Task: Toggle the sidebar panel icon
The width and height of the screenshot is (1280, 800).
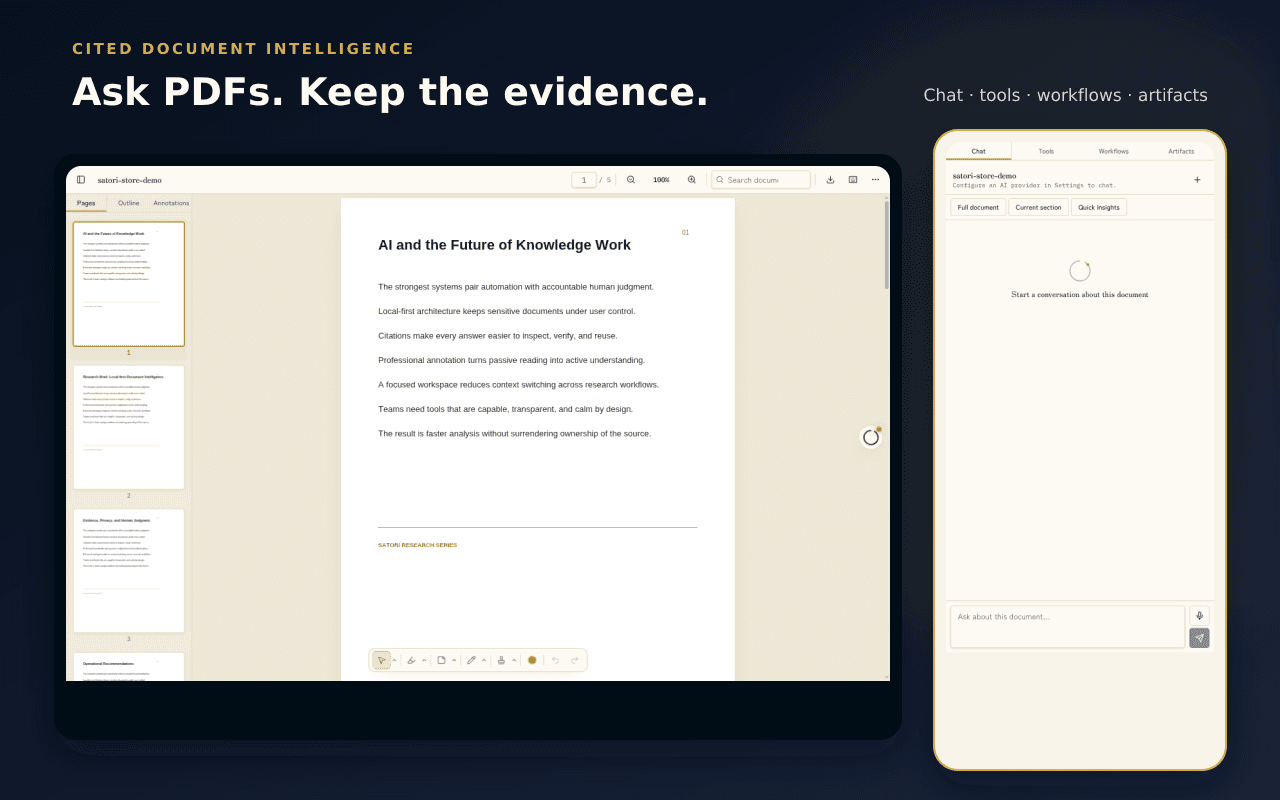Action: (81, 180)
